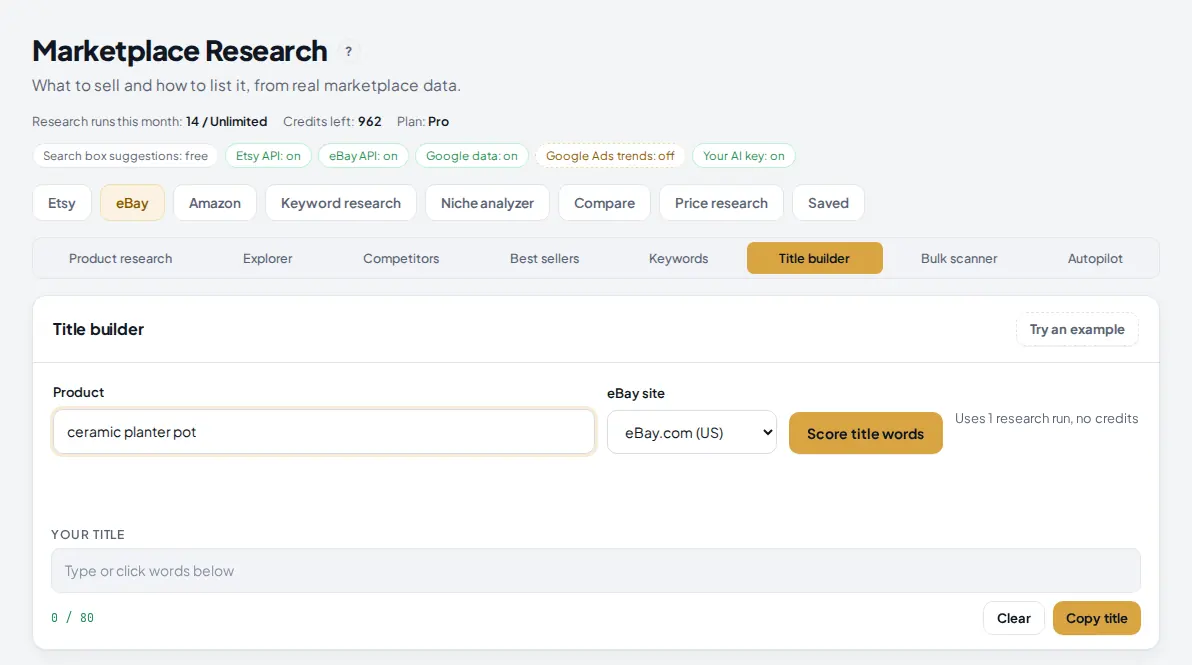Viewport: 1192px width, 665px height.
Task: Toggle the Google Ads trends: off chip
Action: pos(610,156)
